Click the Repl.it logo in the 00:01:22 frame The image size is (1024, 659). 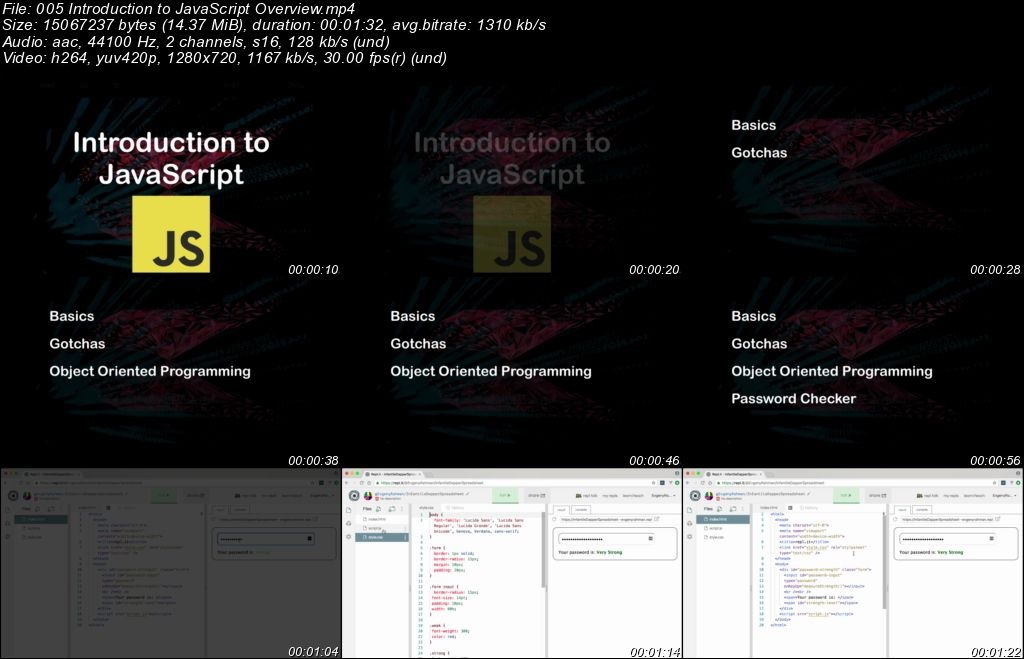click(x=695, y=496)
